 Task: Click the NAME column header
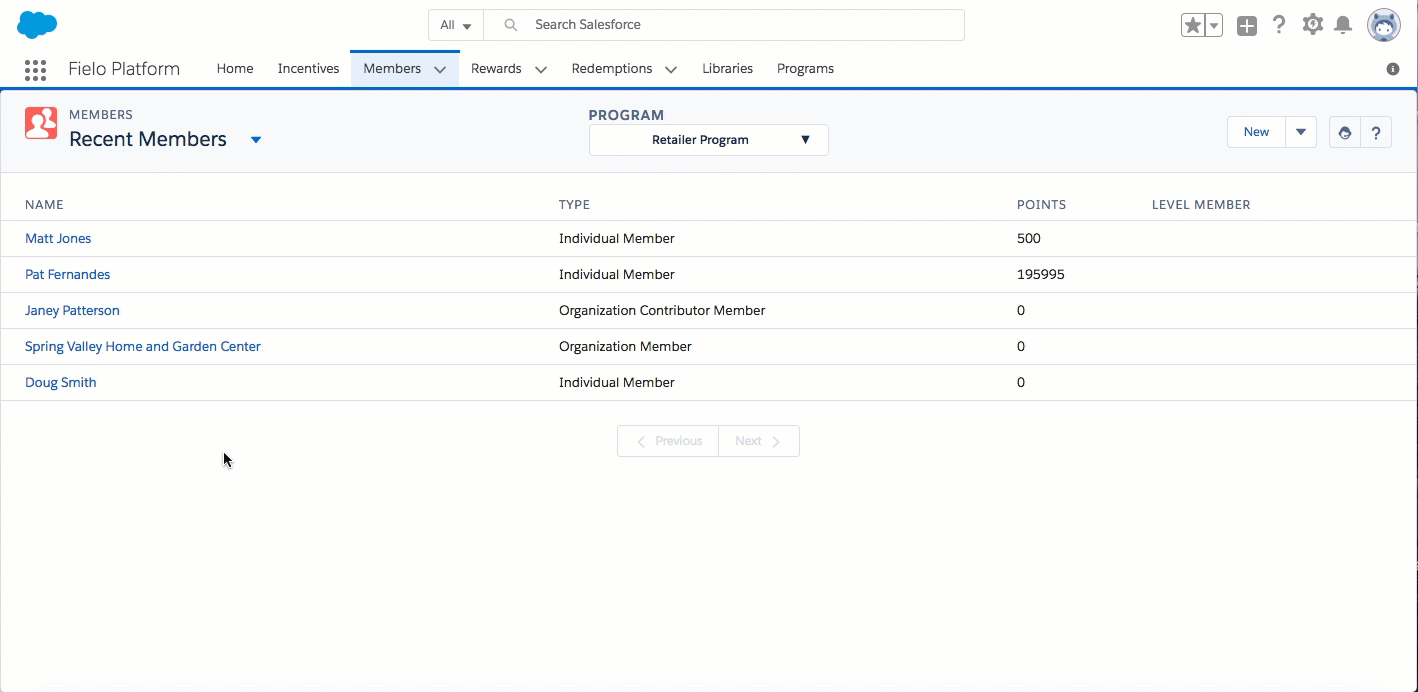pos(44,205)
